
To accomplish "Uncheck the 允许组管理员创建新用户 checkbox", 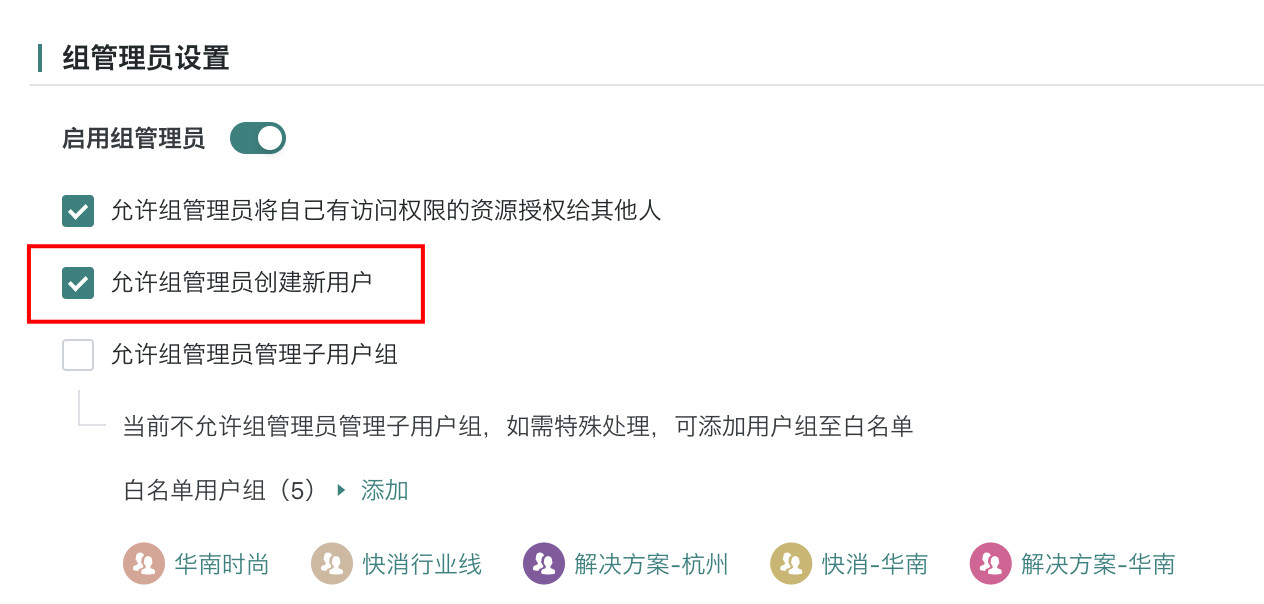I will (78, 283).
